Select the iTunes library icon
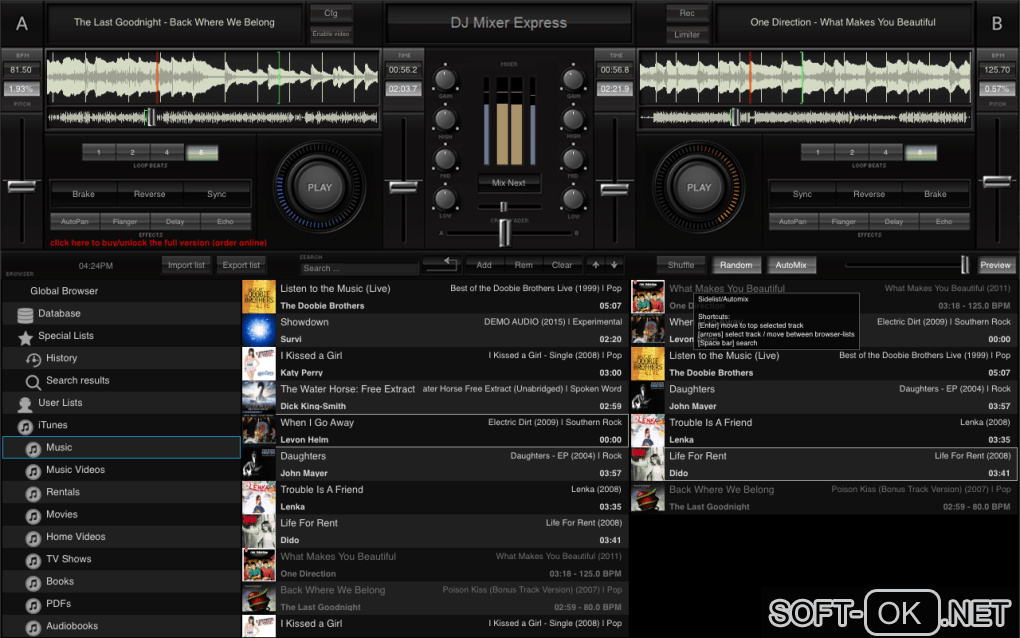1020x638 pixels. tap(25, 426)
